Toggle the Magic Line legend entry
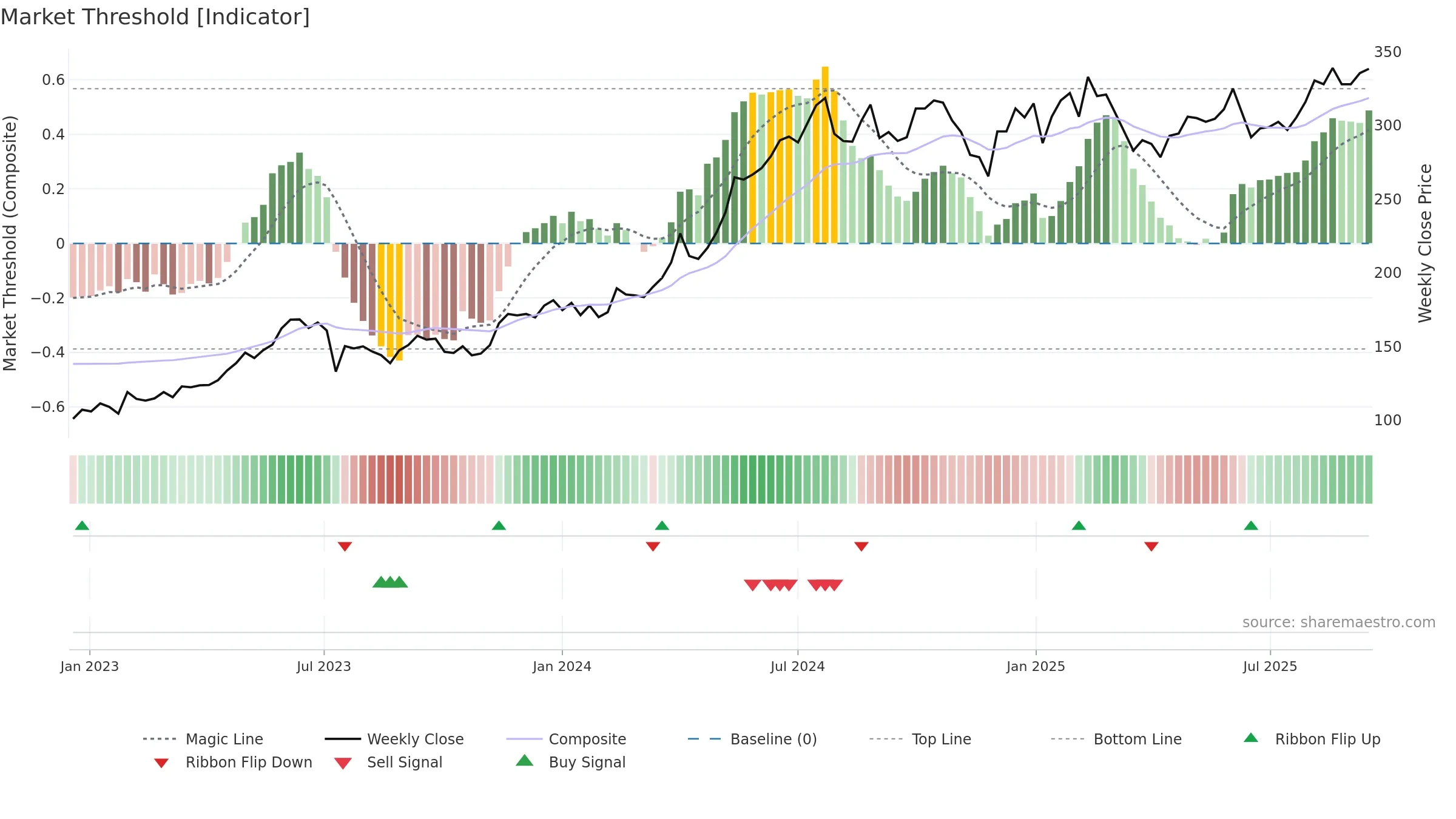Screen dimensions: 1456x819 [203, 739]
